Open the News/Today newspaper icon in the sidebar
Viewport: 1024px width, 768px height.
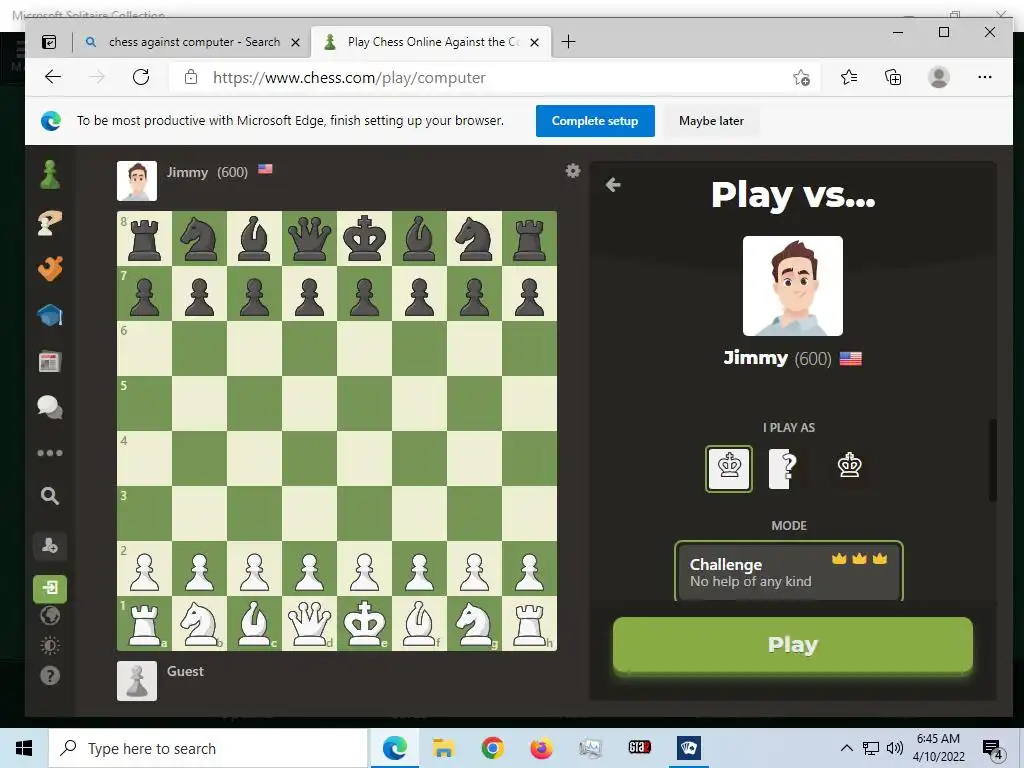50,361
